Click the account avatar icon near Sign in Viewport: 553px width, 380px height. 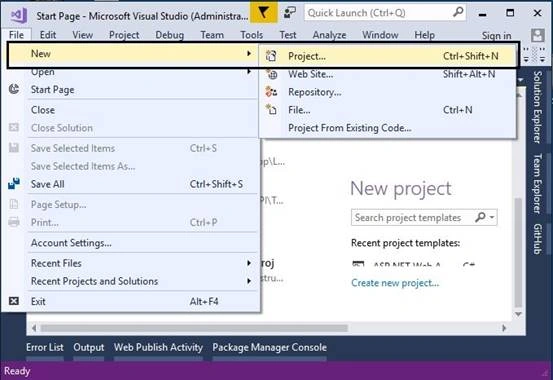(x=537, y=35)
